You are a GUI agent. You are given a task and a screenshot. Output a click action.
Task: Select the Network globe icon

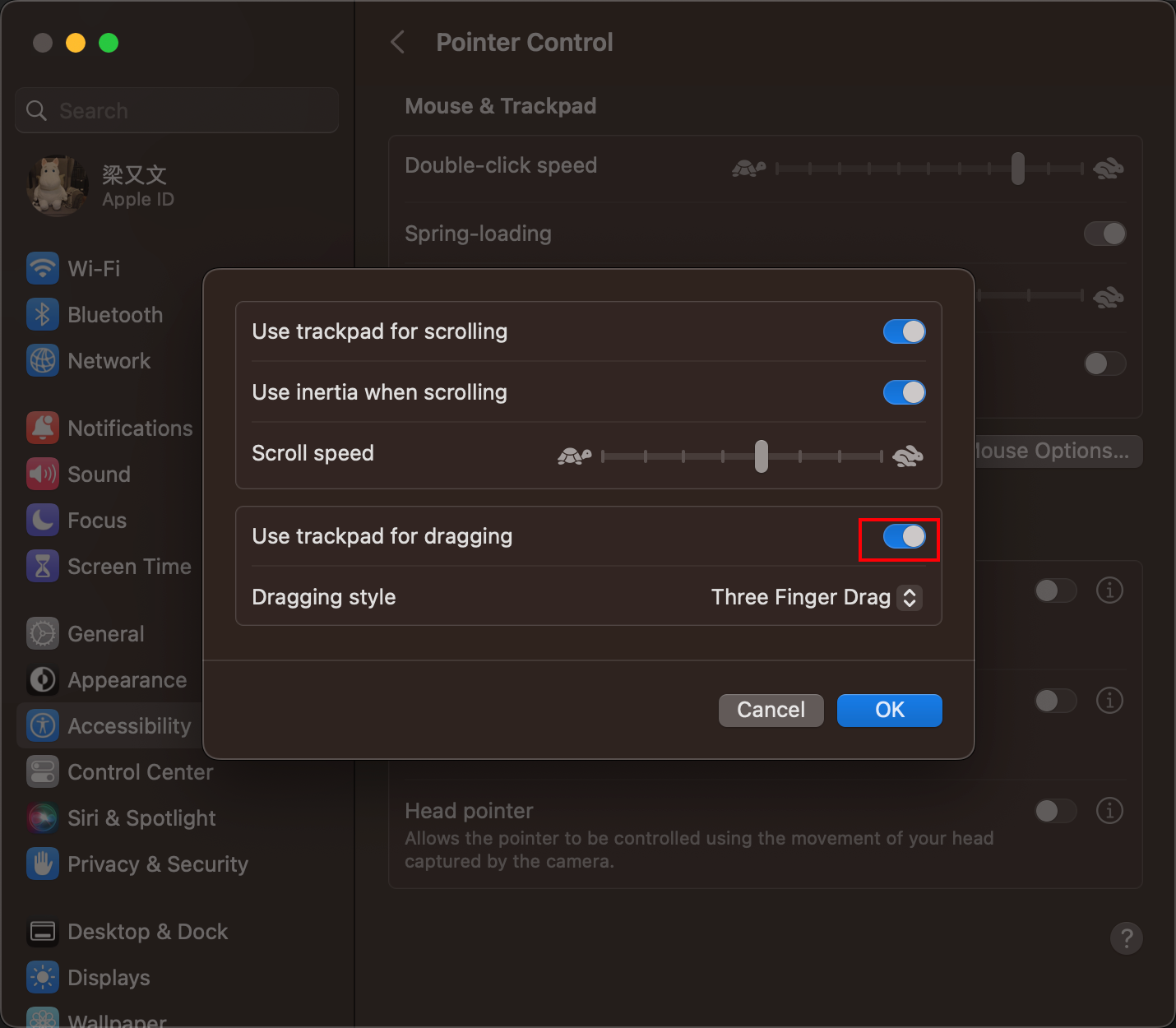(43, 360)
